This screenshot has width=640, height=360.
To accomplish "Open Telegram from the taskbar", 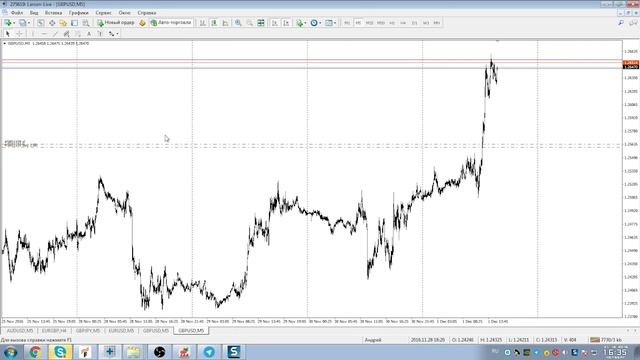I will click(x=209, y=352).
